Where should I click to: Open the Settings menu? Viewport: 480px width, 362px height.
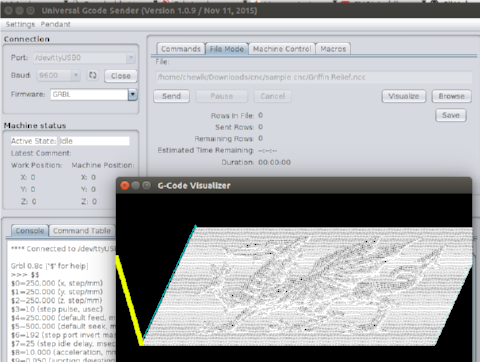pos(20,24)
